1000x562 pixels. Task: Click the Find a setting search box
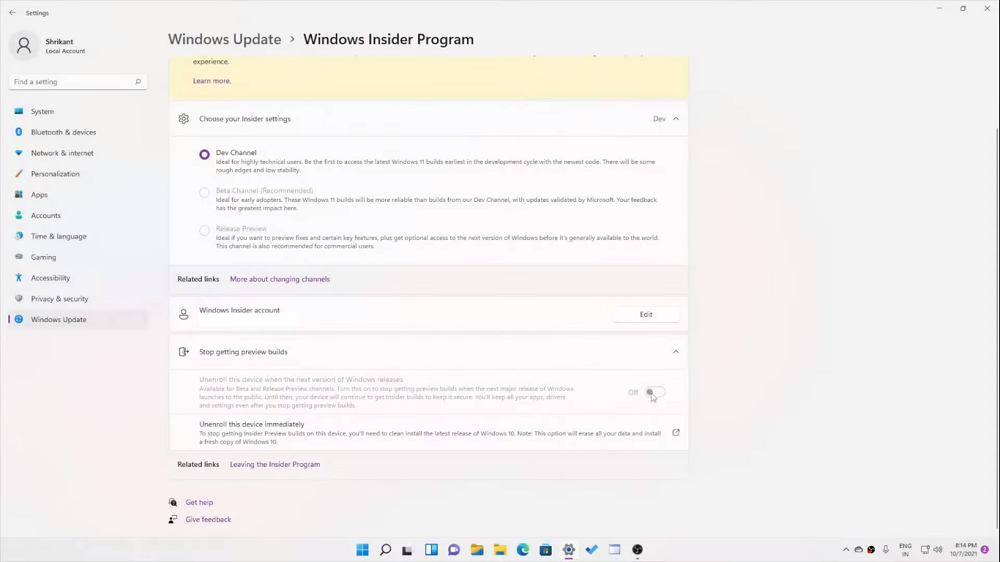pyautogui.click(x=77, y=82)
